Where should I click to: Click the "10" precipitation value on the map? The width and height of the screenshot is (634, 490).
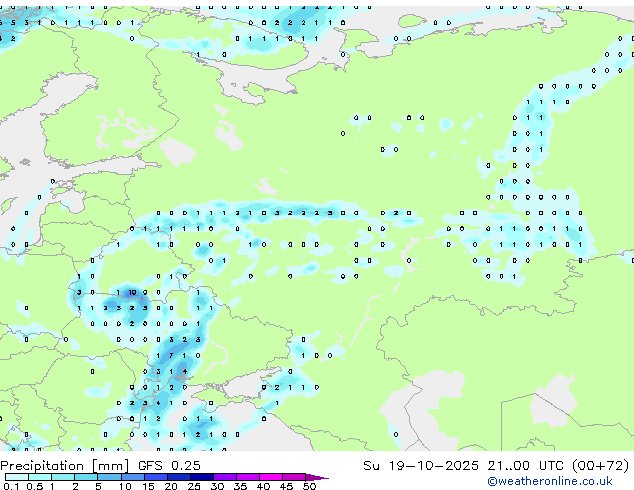[132, 292]
